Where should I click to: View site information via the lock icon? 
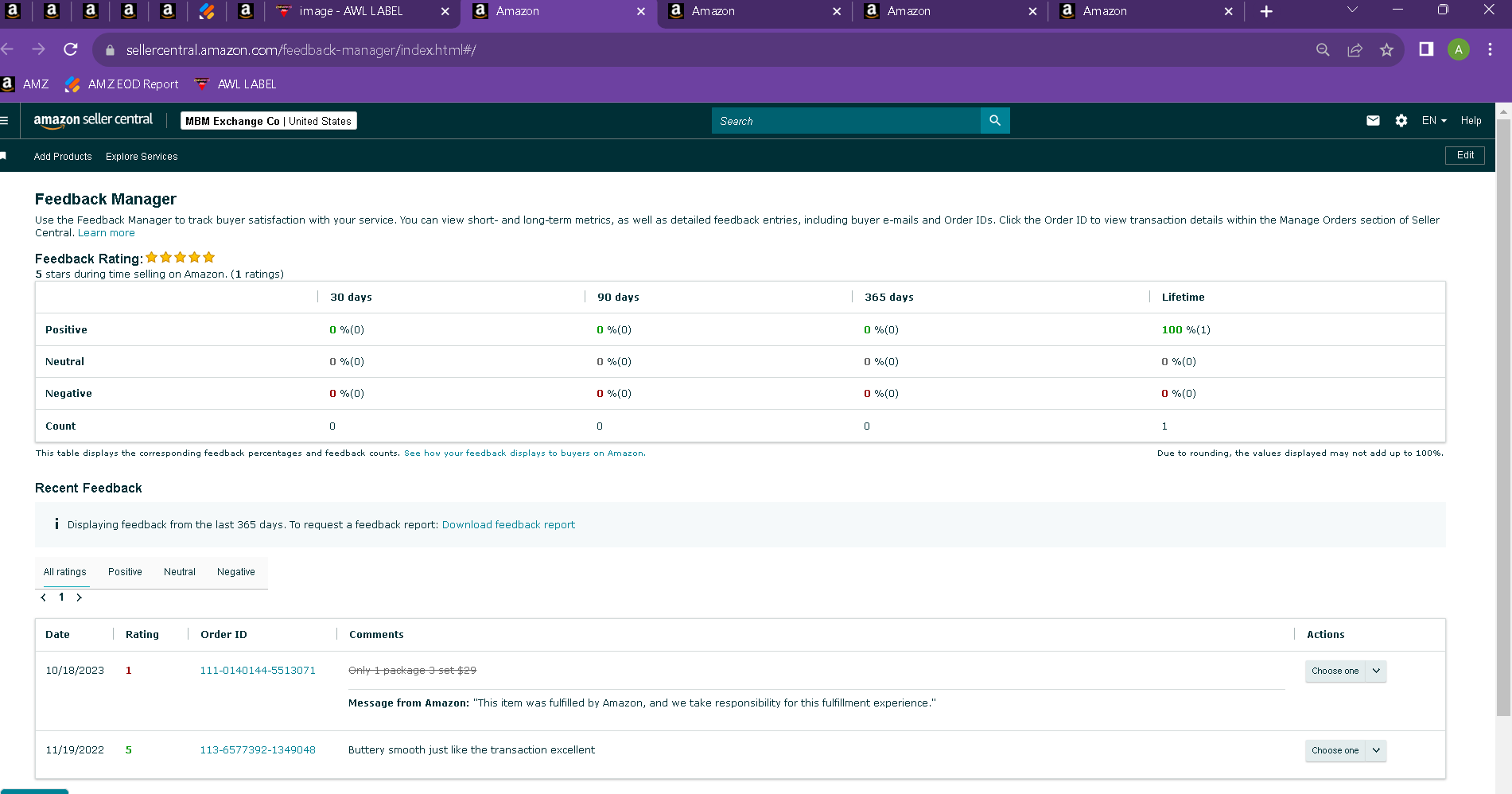(x=110, y=50)
